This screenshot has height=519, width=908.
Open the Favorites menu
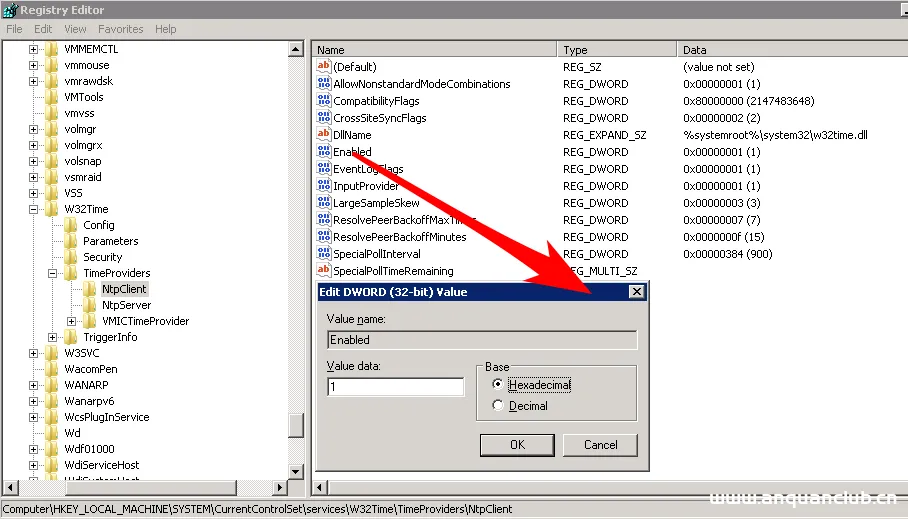click(120, 29)
